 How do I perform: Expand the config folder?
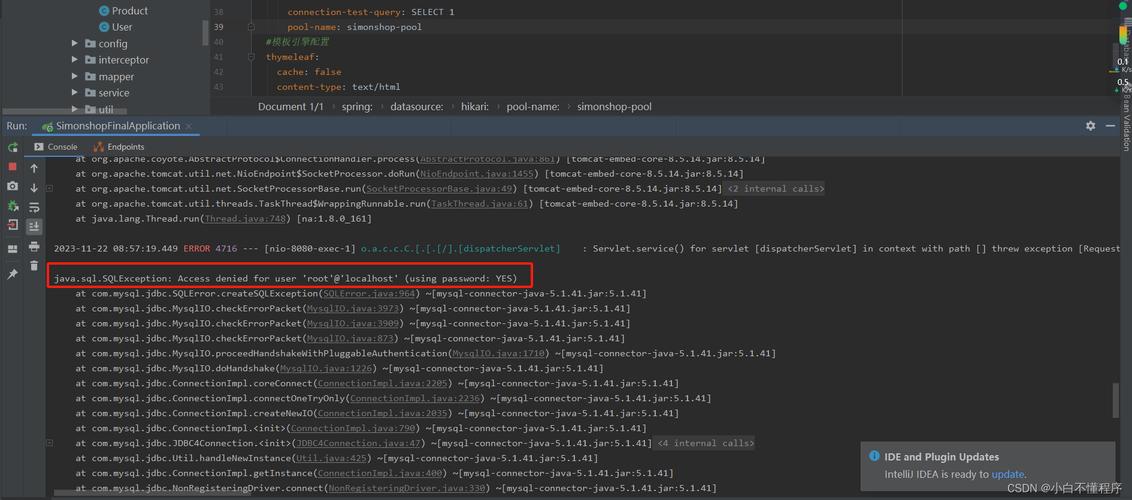pos(75,44)
